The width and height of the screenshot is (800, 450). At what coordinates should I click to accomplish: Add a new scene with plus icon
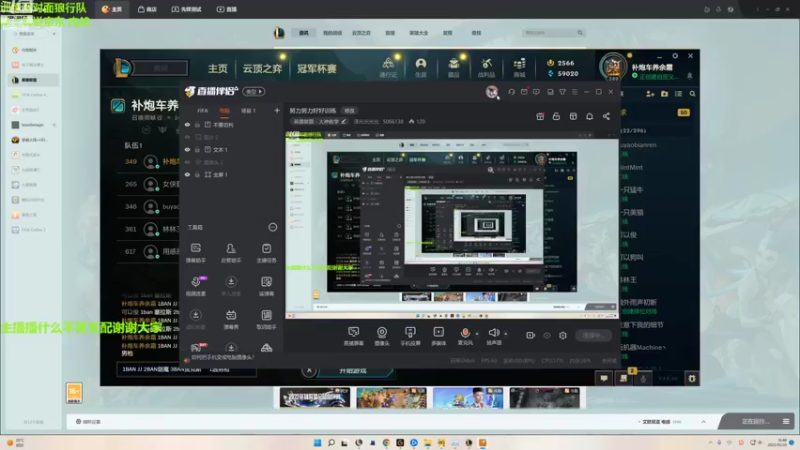[277, 110]
